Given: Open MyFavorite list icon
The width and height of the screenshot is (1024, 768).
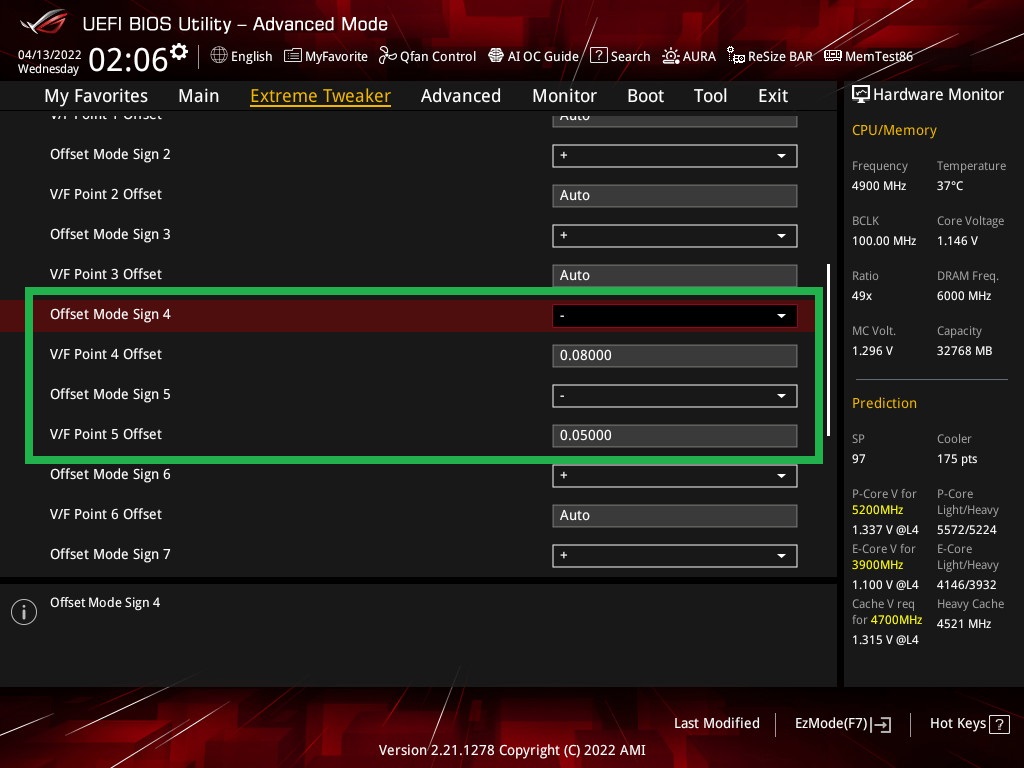Looking at the screenshot, I should pyautogui.click(x=293, y=56).
